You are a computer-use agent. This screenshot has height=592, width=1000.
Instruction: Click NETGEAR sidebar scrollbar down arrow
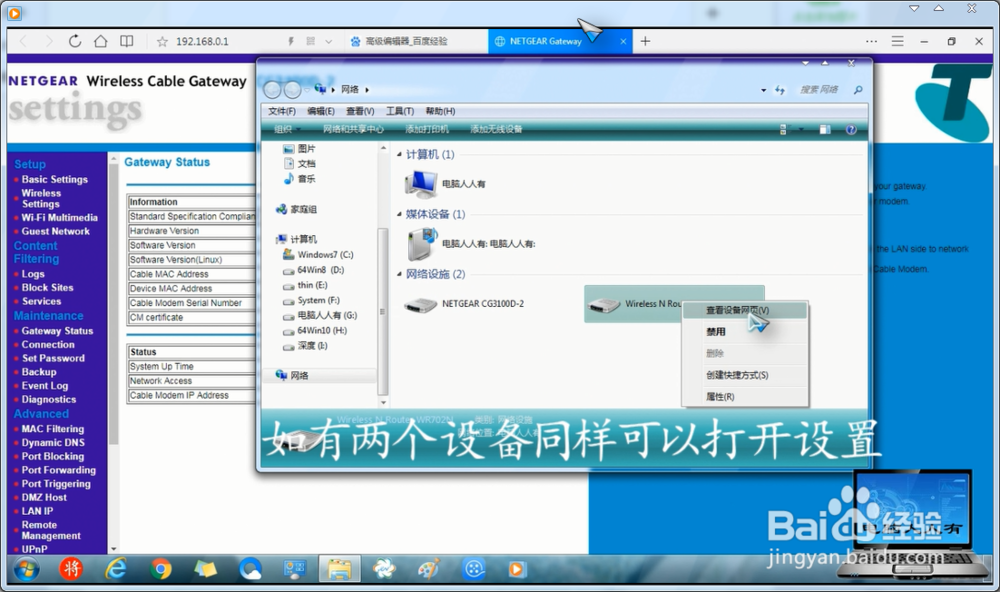pos(114,549)
